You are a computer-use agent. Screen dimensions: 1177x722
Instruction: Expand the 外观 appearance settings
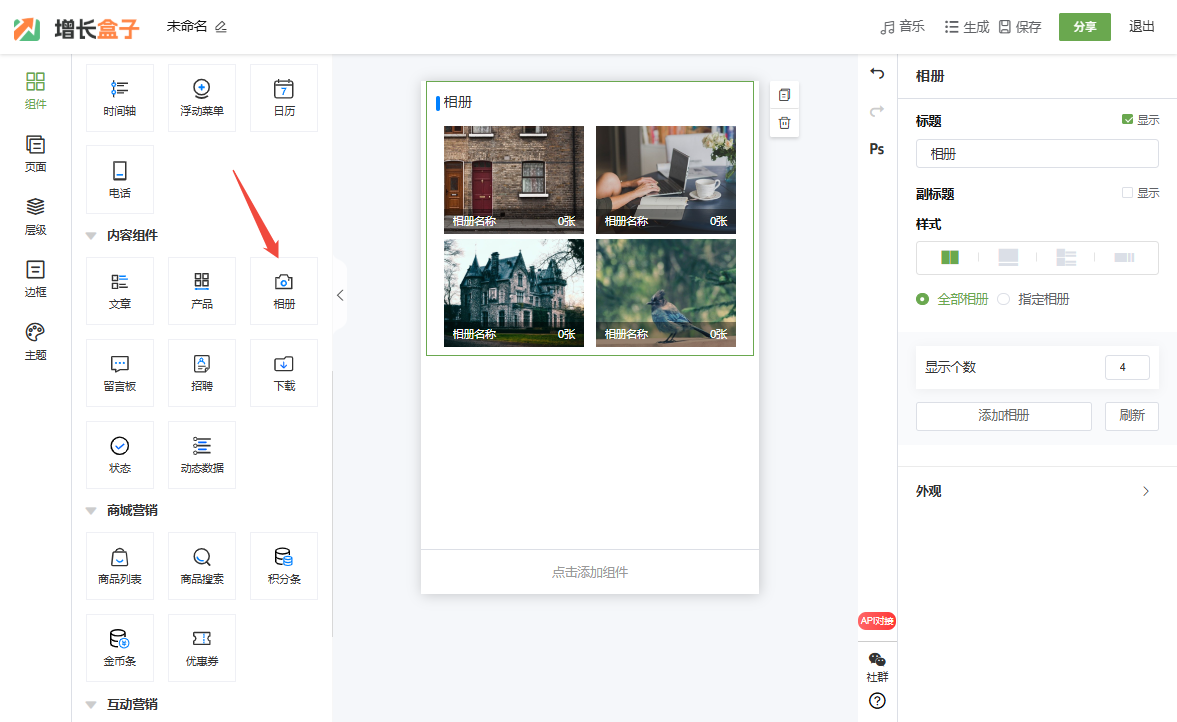(x=1037, y=491)
